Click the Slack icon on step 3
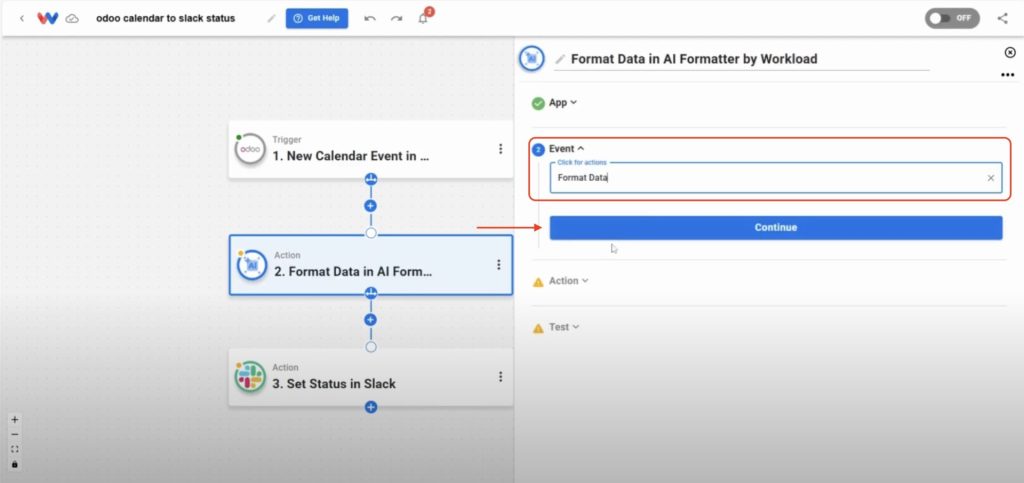This screenshot has width=1024, height=483. (x=250, y=377)
